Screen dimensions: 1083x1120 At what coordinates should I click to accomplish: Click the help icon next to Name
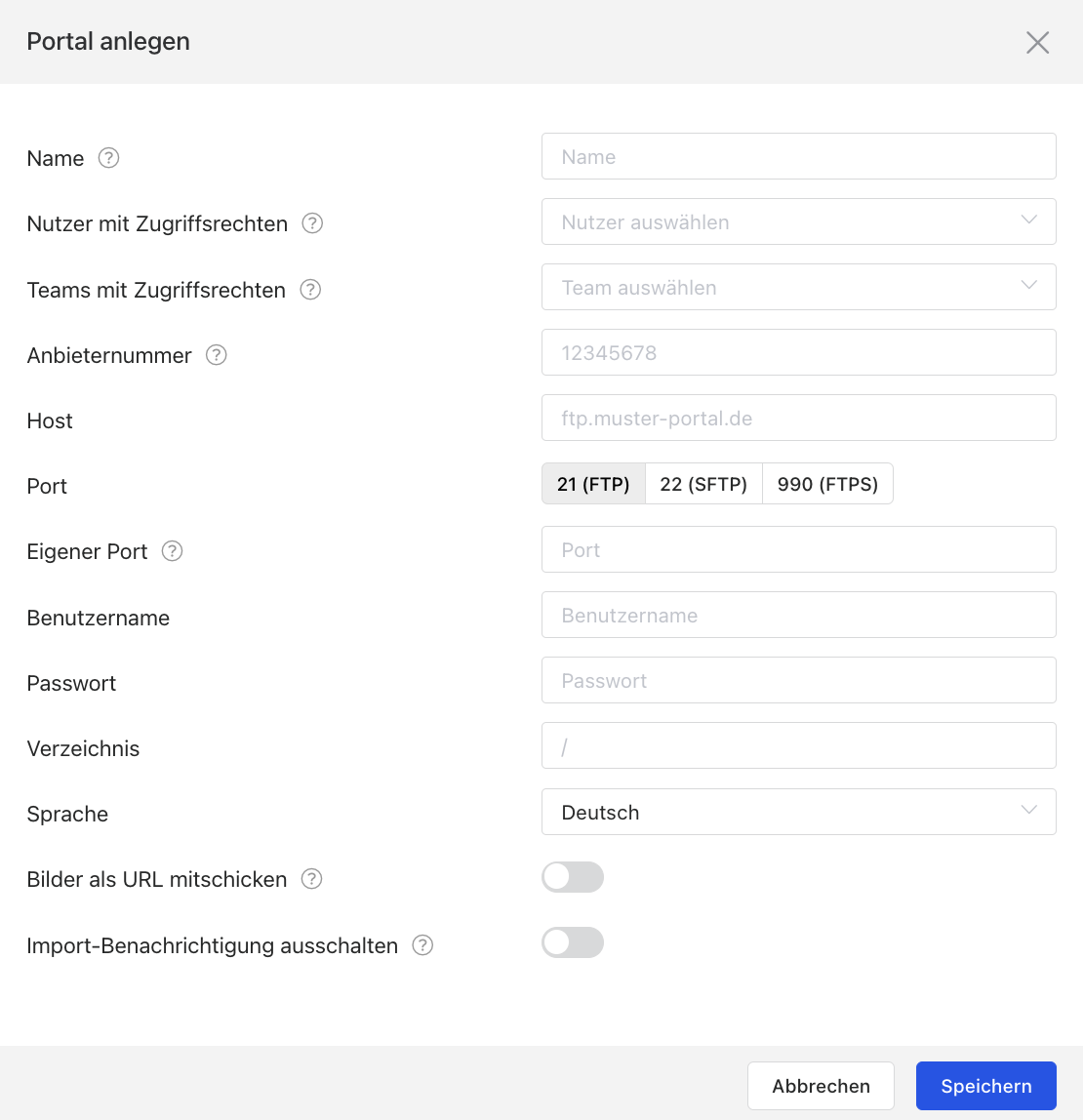108,158
